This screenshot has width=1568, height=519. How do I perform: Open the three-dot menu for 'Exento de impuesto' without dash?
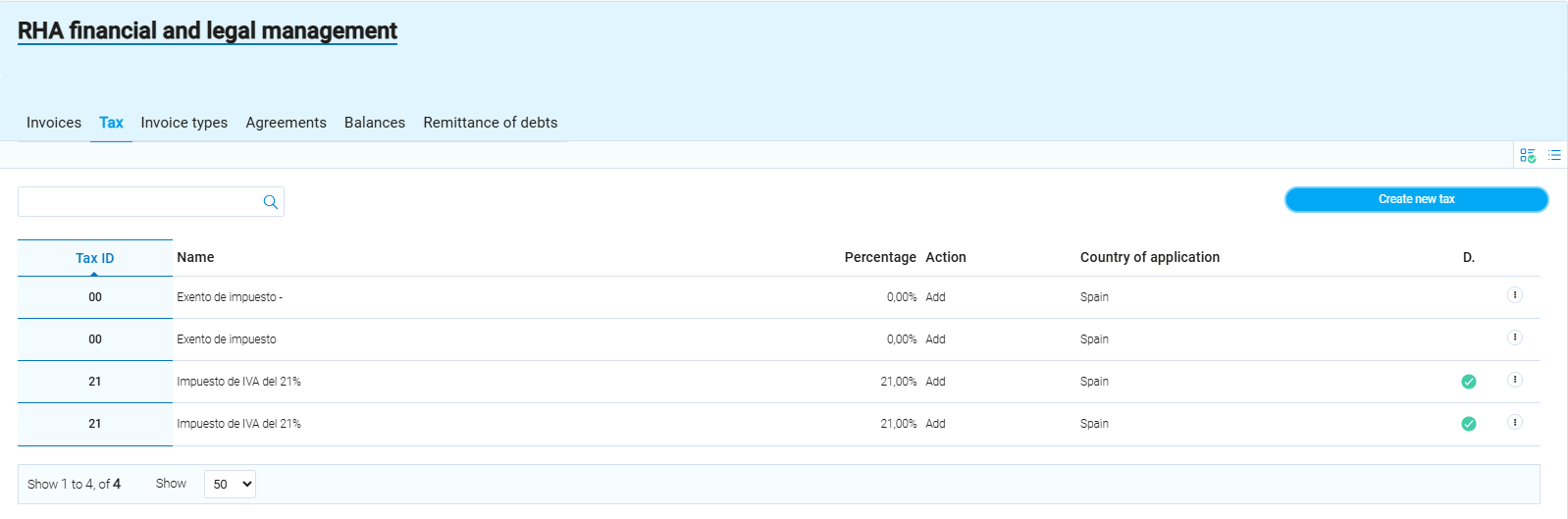1514,337
